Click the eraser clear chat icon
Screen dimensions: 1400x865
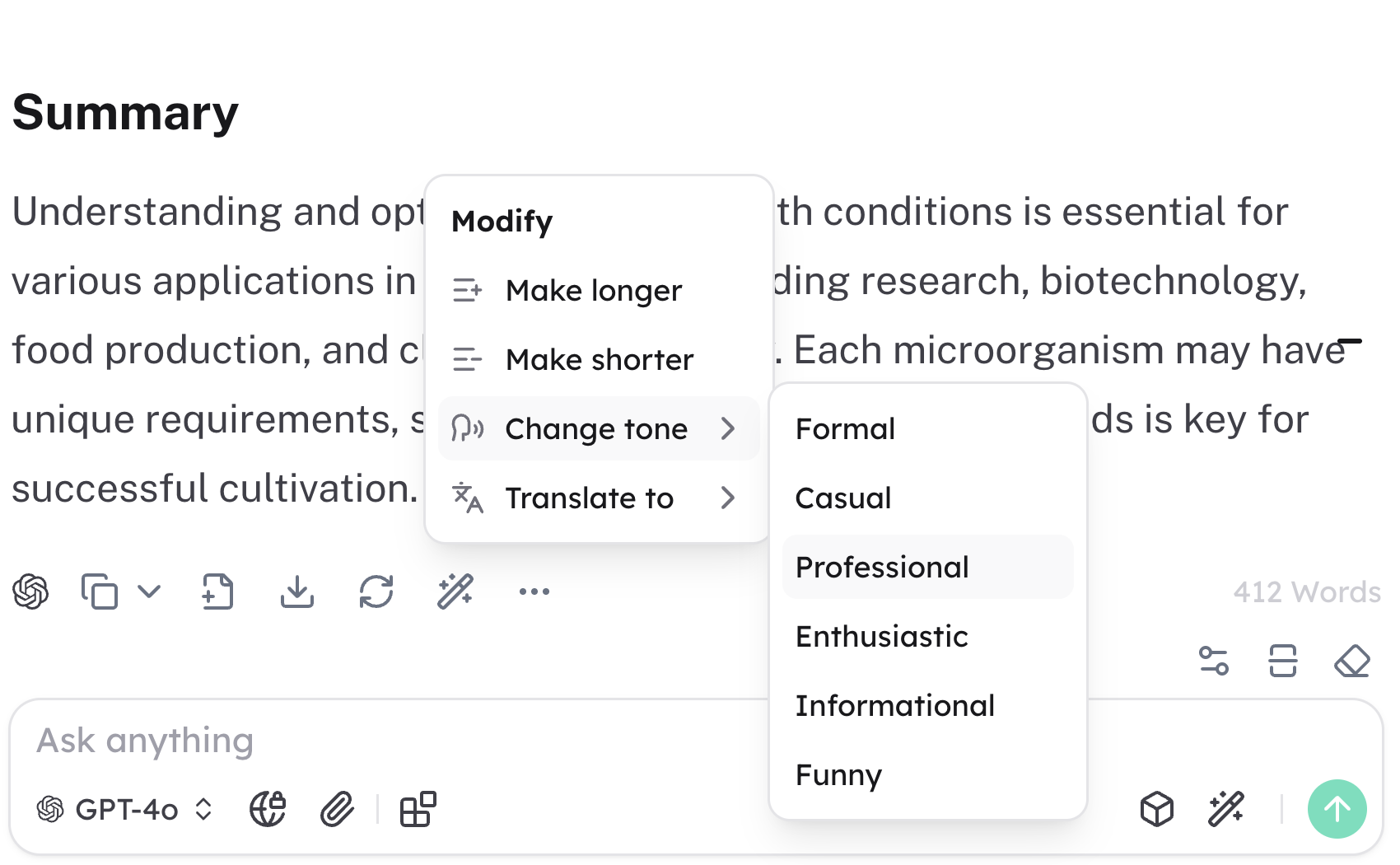(1351, 661)
